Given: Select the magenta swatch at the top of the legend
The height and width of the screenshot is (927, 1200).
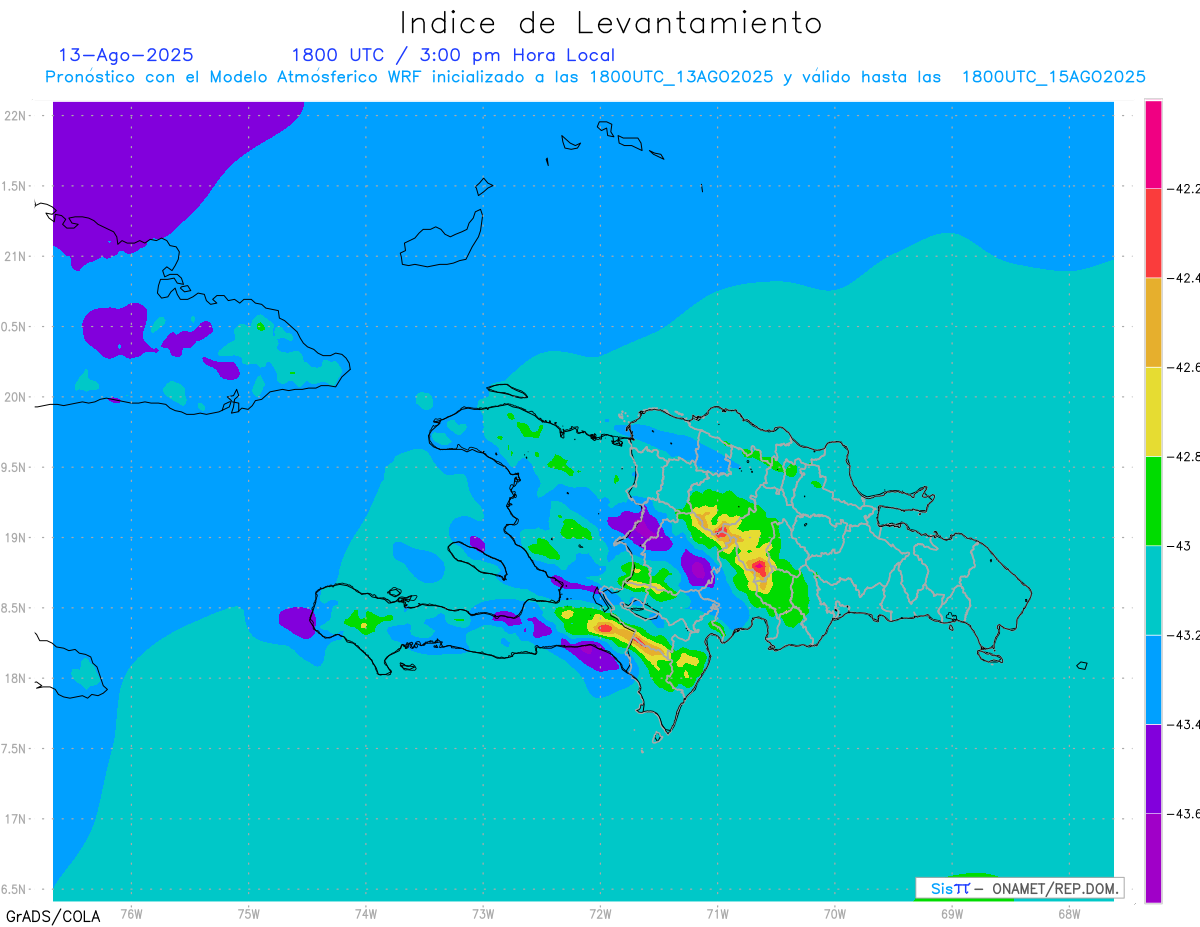Looking at the screenshot, I should coord(1153,144).
